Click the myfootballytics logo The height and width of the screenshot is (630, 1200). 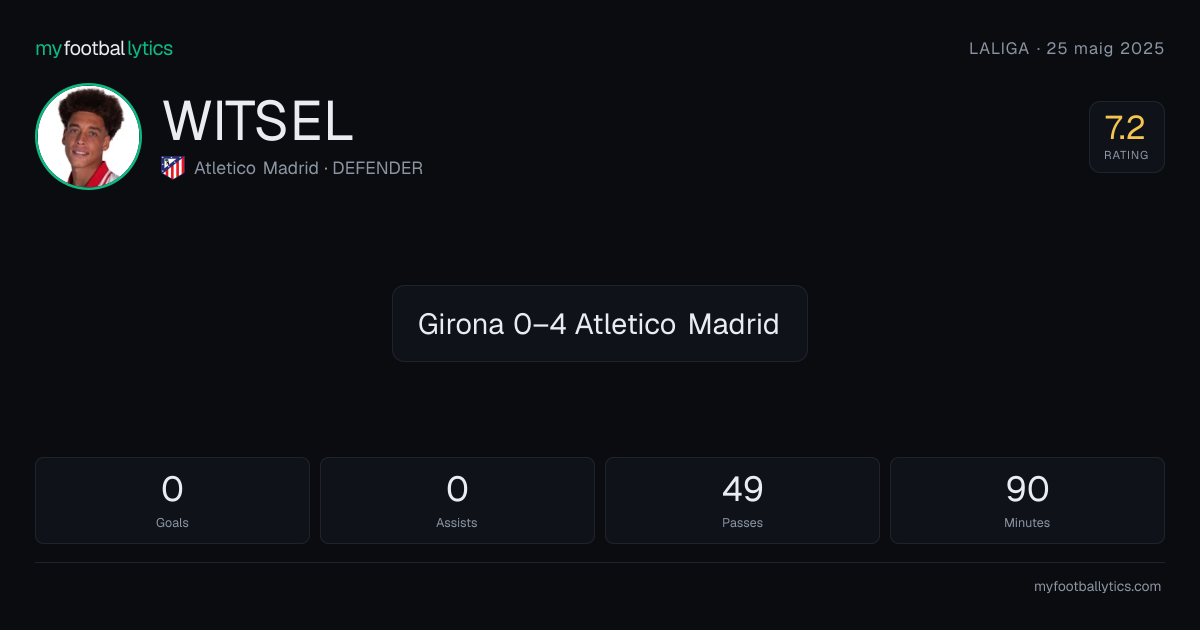104,48
